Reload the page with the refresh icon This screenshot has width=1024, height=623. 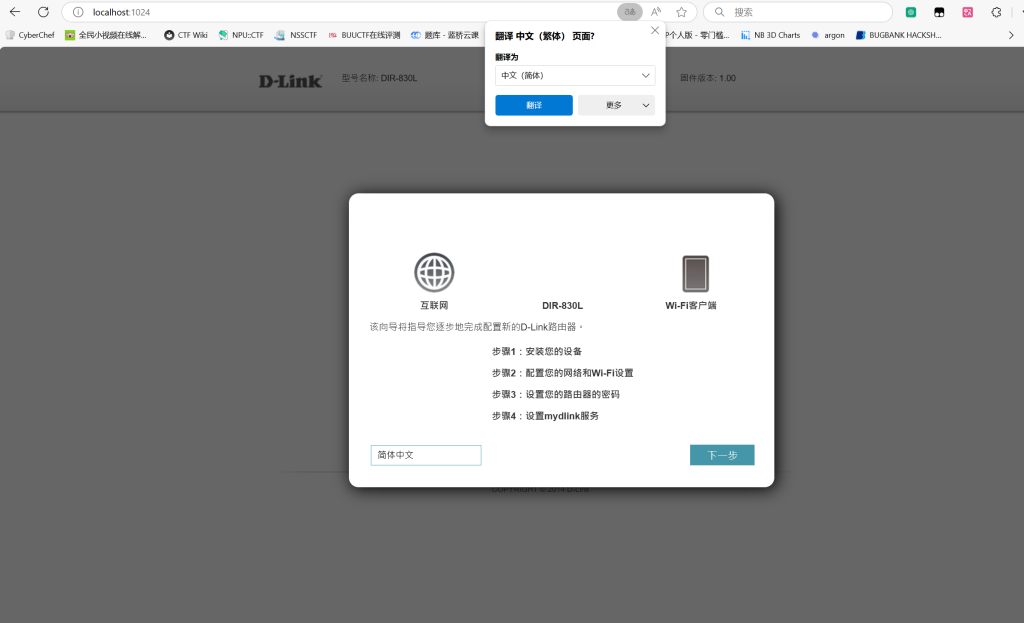point(43,12)
